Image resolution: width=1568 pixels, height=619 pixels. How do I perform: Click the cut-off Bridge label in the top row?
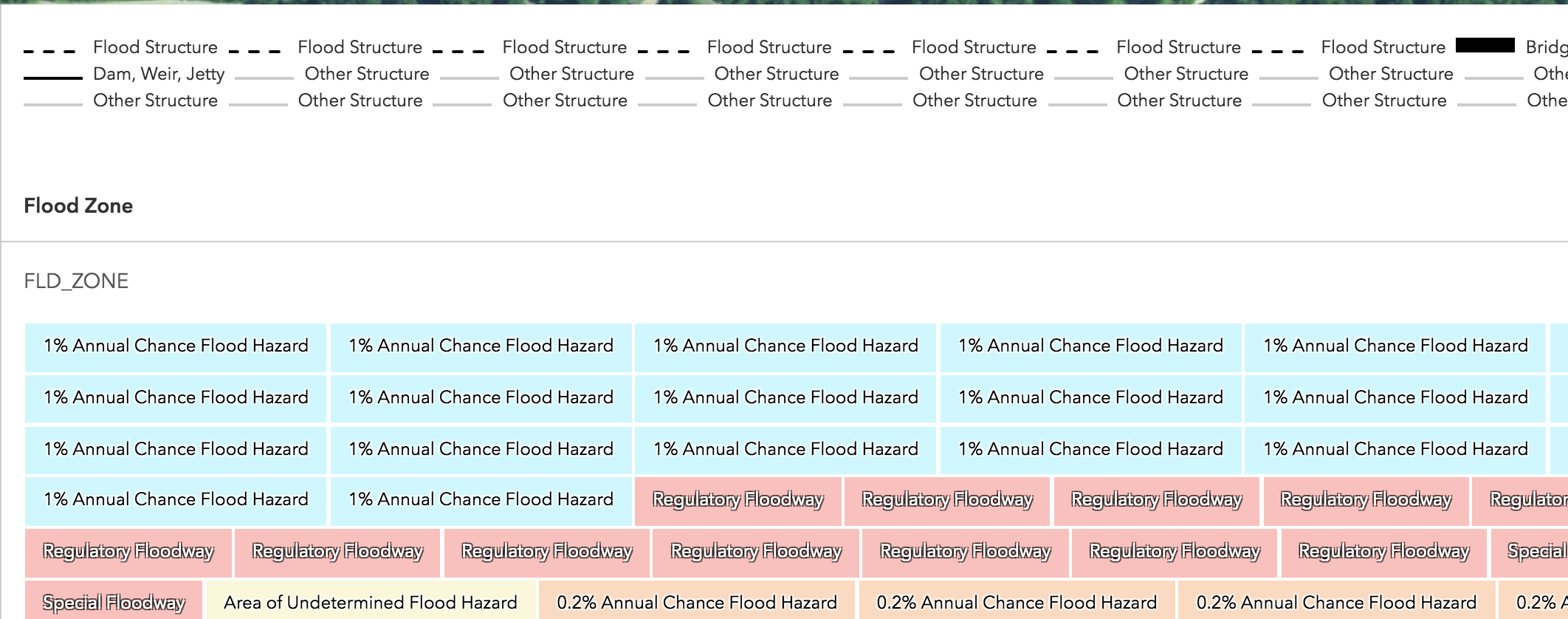(x=1546, y=47)
